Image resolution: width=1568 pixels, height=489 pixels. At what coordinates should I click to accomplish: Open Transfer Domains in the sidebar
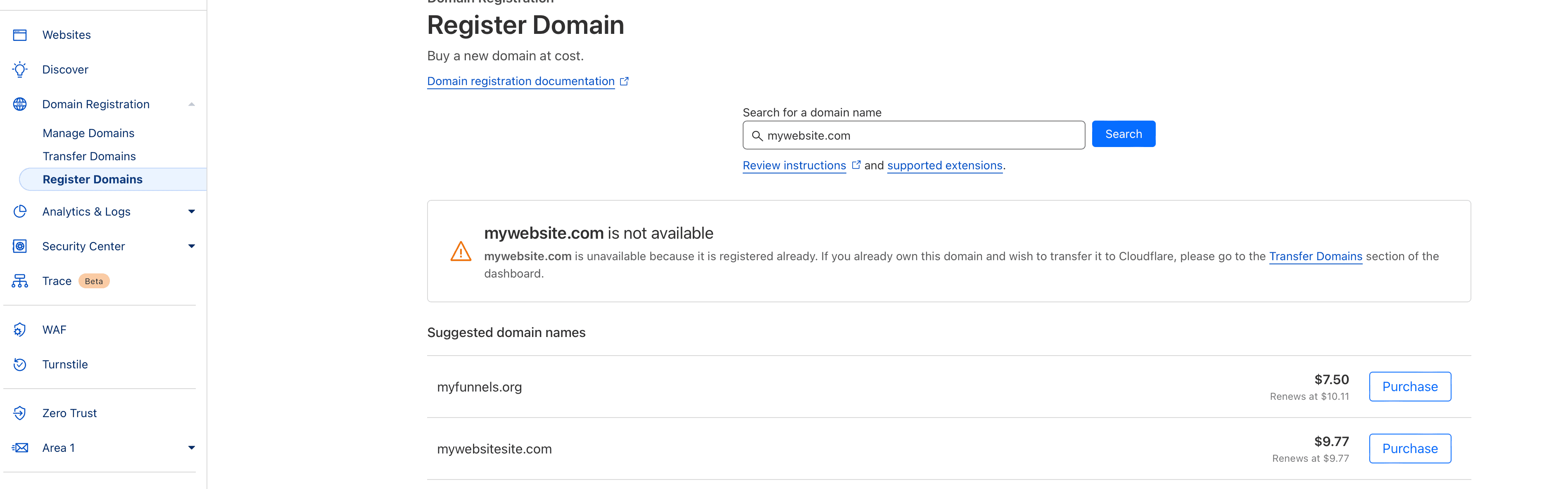pyautogui.click(x=89, y=156)
